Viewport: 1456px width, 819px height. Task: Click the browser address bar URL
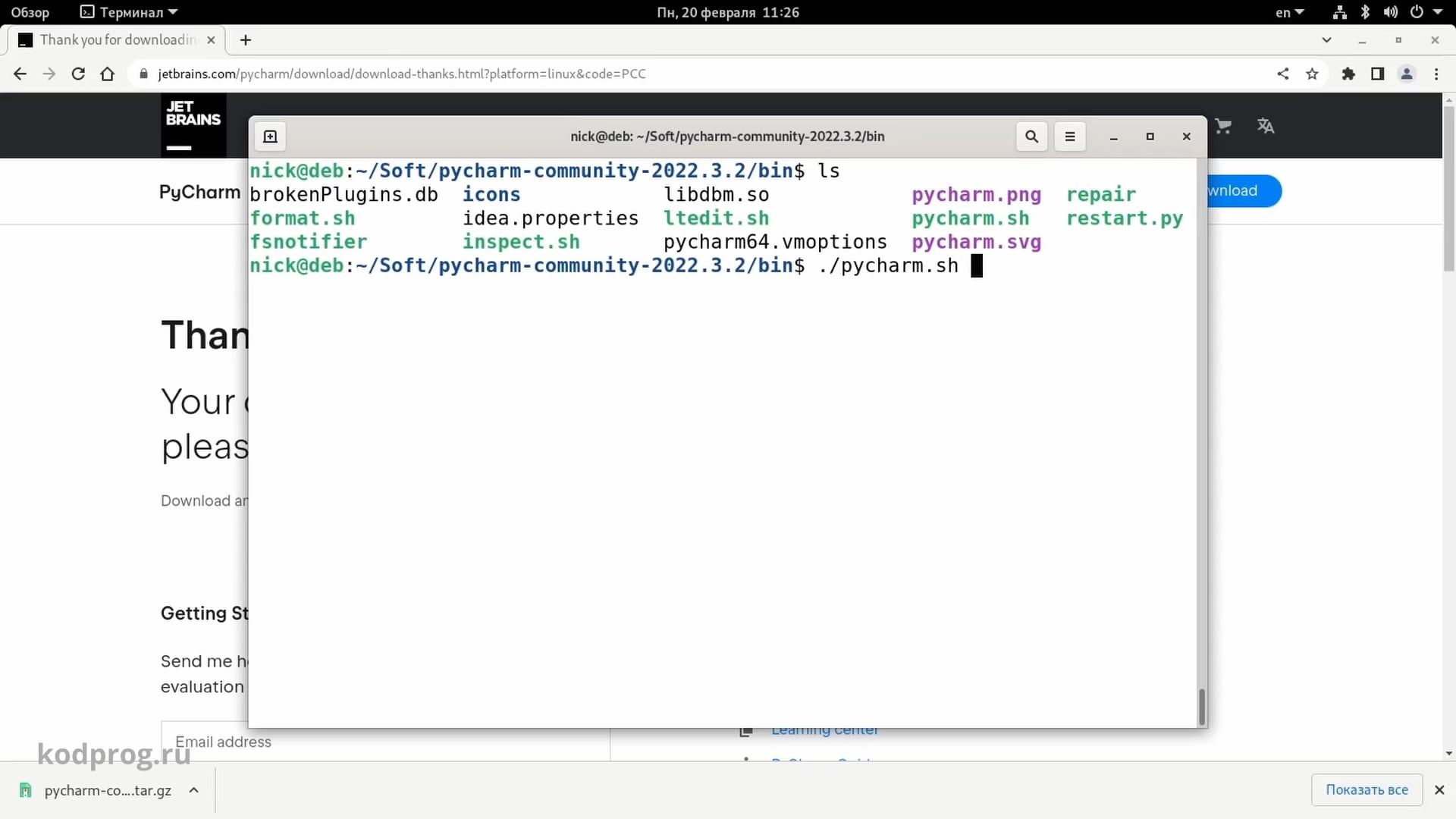(402, 74)
